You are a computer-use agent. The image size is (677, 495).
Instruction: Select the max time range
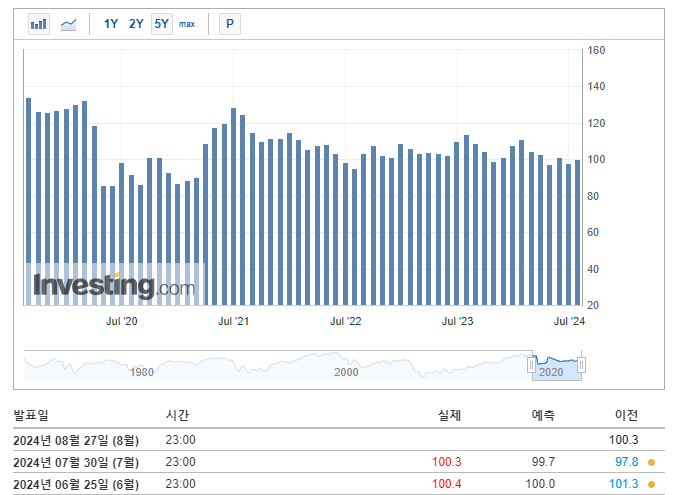[x=187, y=24]
